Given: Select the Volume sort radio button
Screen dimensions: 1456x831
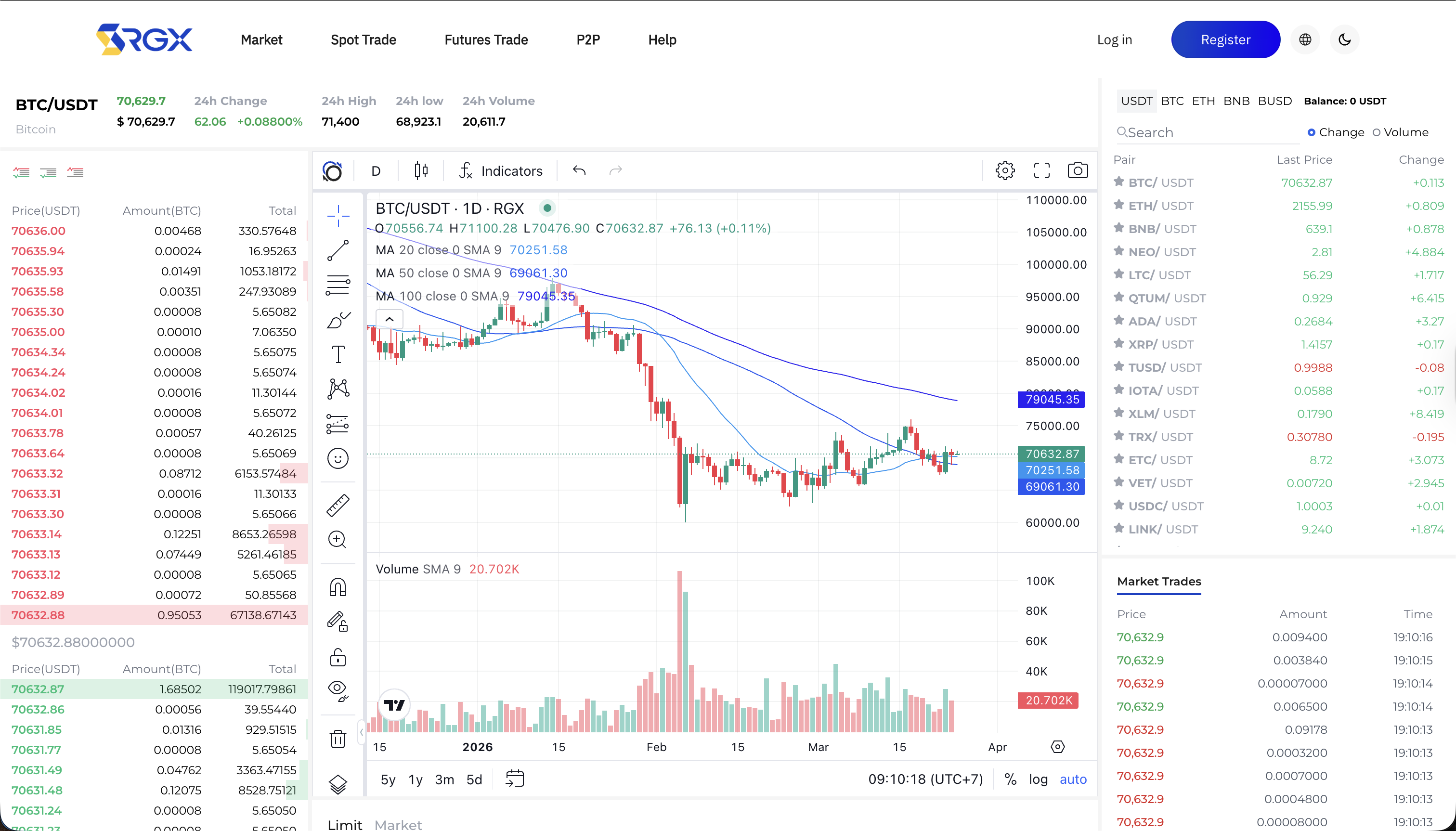Looking at the screenshot, I should tap(1377, 132).
